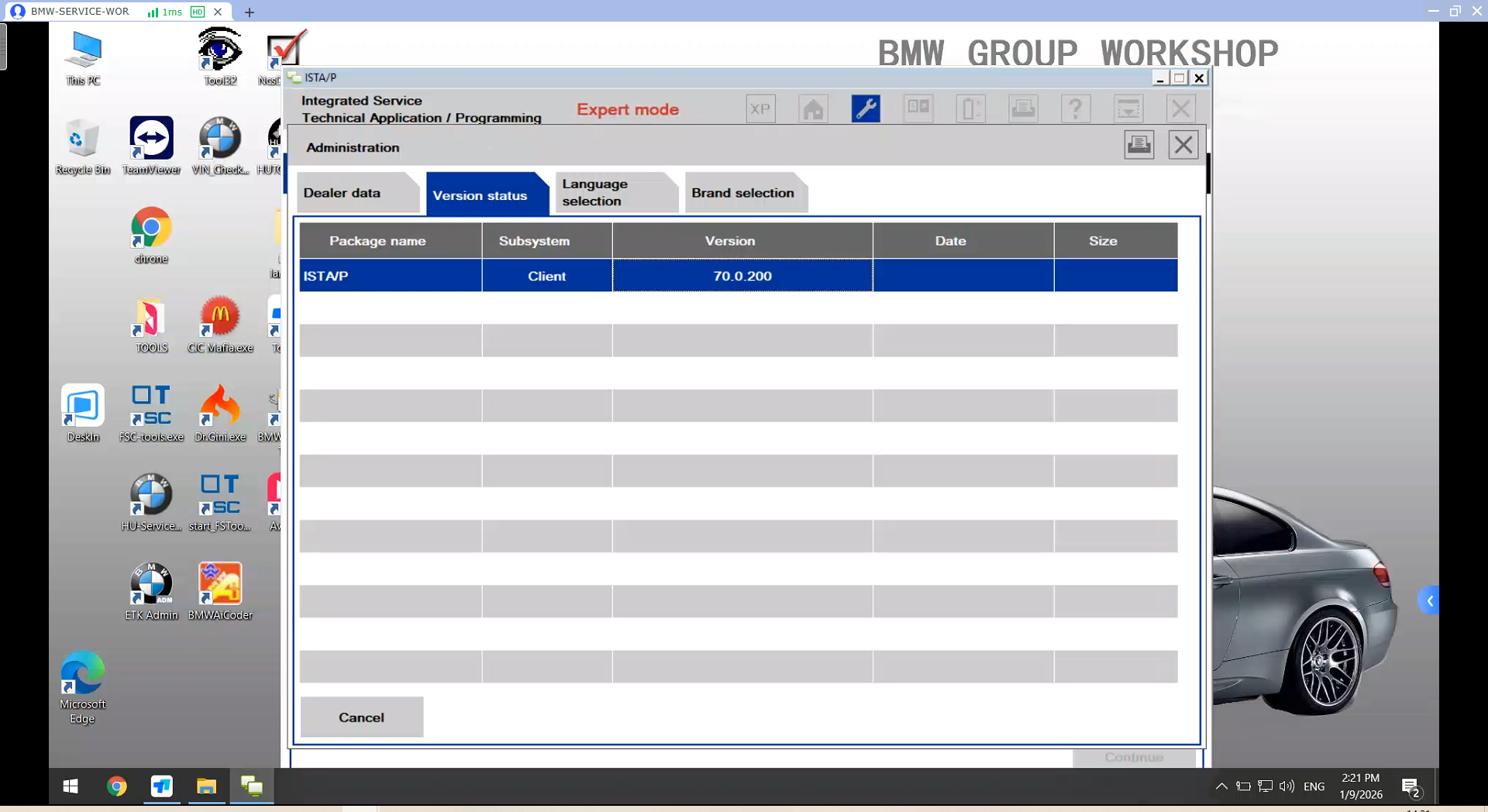This screenshot has height=812, width=1488.
Task: Click the Home icon in ISTA/P toolbar
Action: 813,109
